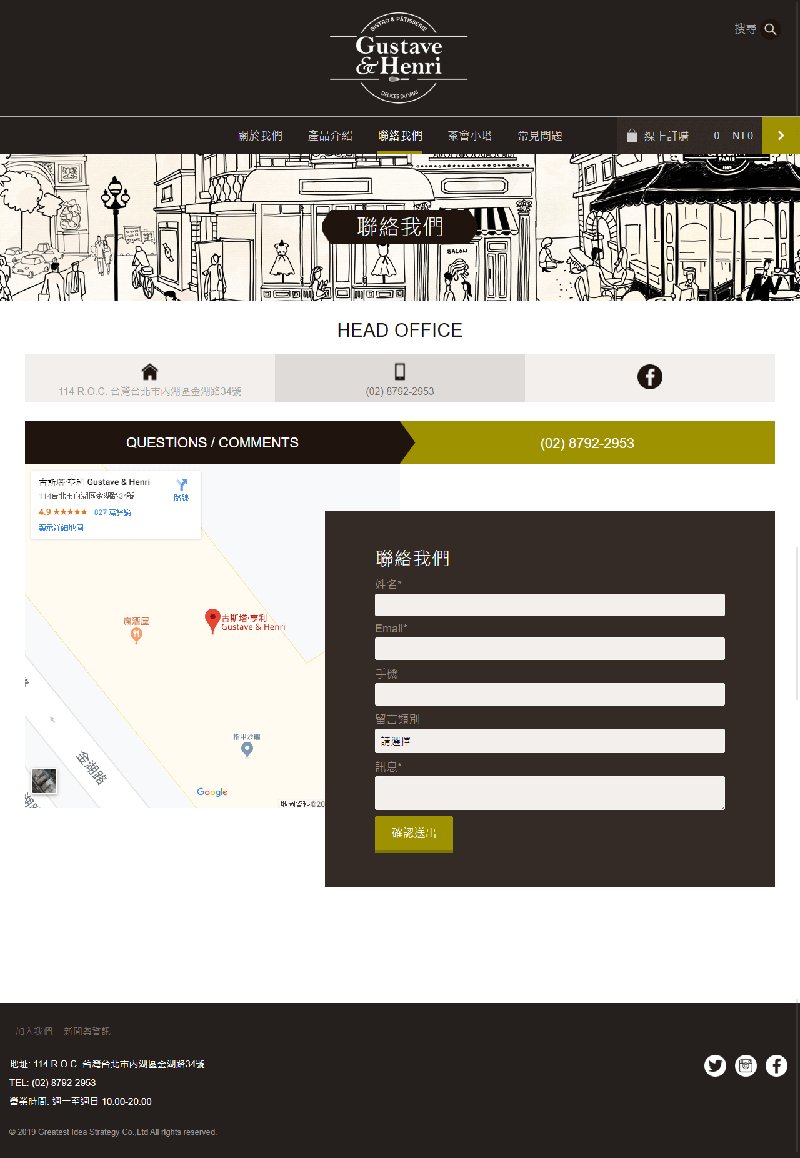Focus the message textarea

pos(550,792)
